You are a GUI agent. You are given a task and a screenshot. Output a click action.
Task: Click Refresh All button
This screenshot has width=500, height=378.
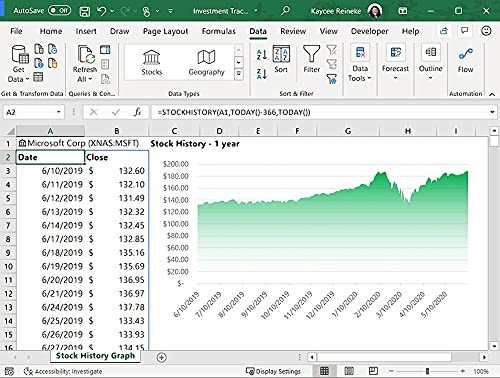85,64
